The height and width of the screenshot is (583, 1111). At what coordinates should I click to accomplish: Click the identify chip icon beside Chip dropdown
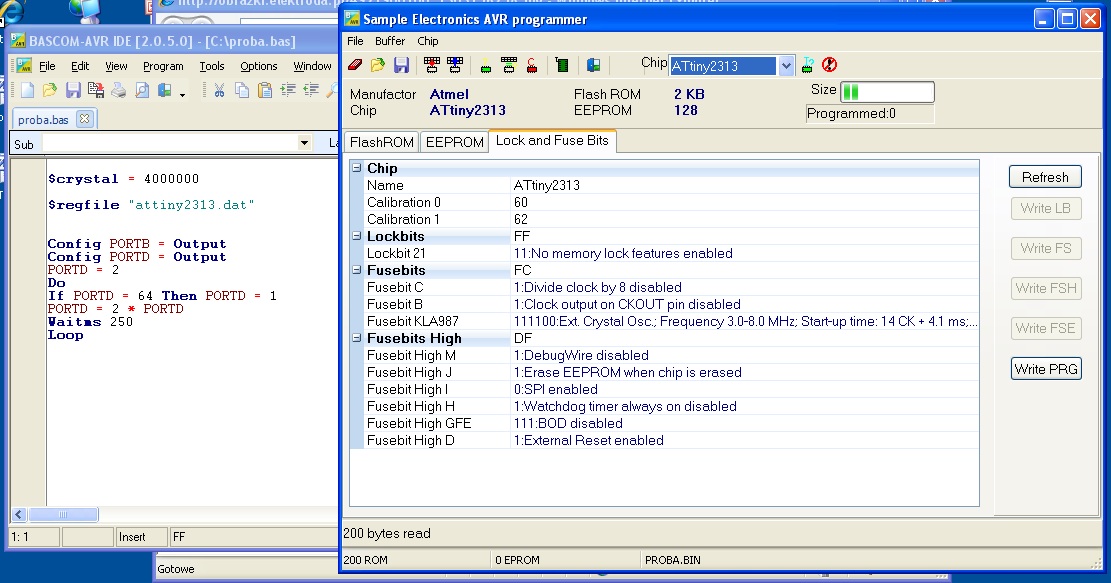coord(808,65)
